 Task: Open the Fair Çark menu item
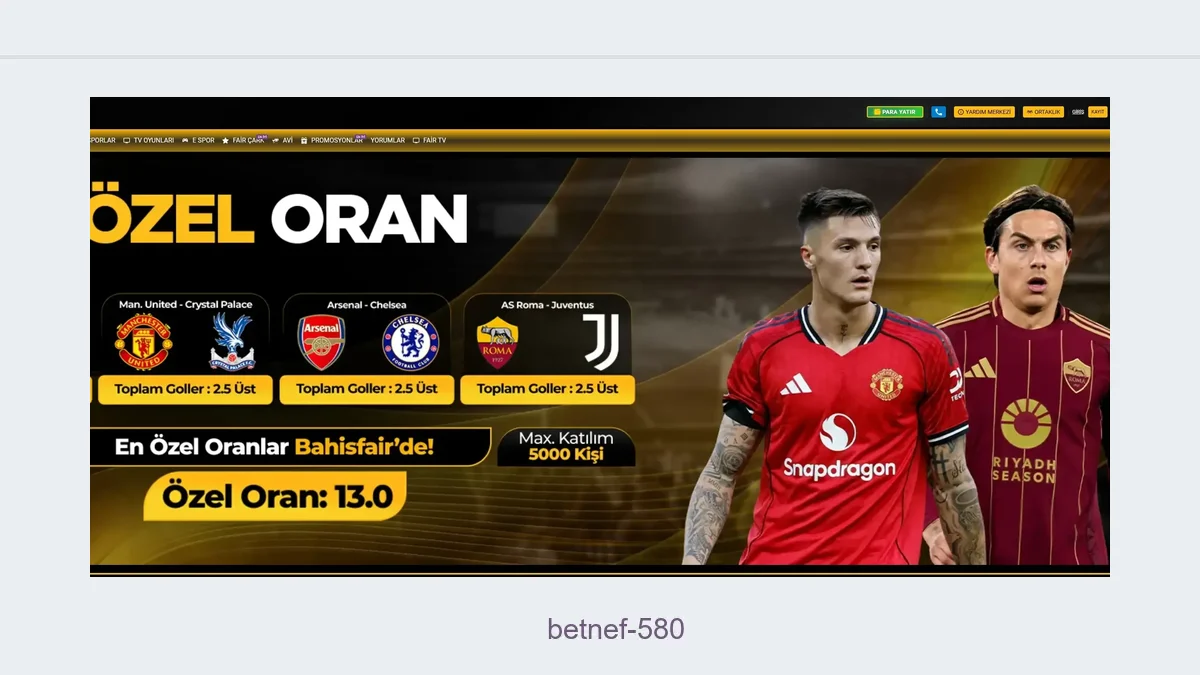pyautogui.click(x=243, y=141)
